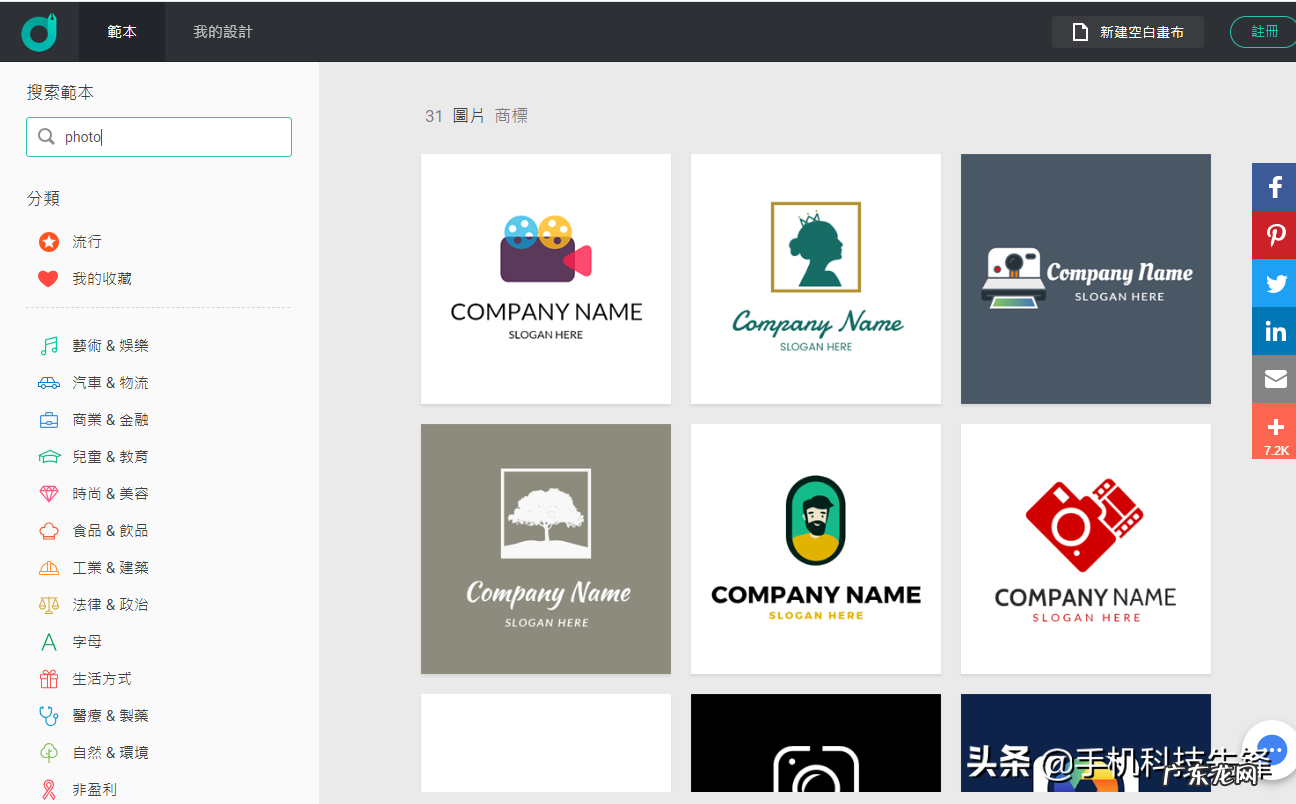Share page via Pinterest icon
1296x804 pixels.
click(1274, 235)
